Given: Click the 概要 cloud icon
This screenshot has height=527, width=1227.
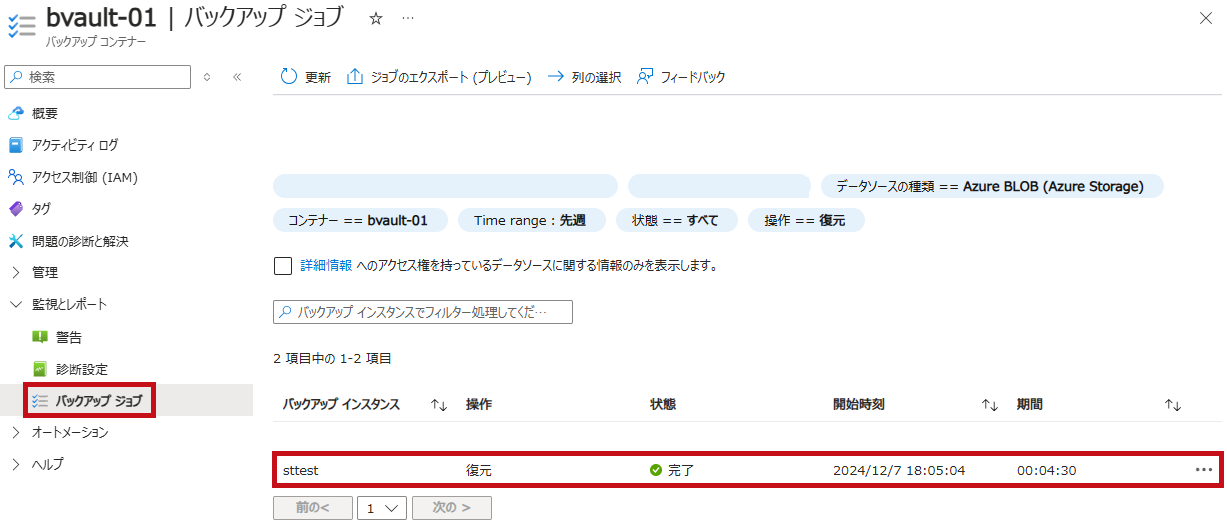Looking at the screenshot, I should 15,113.
